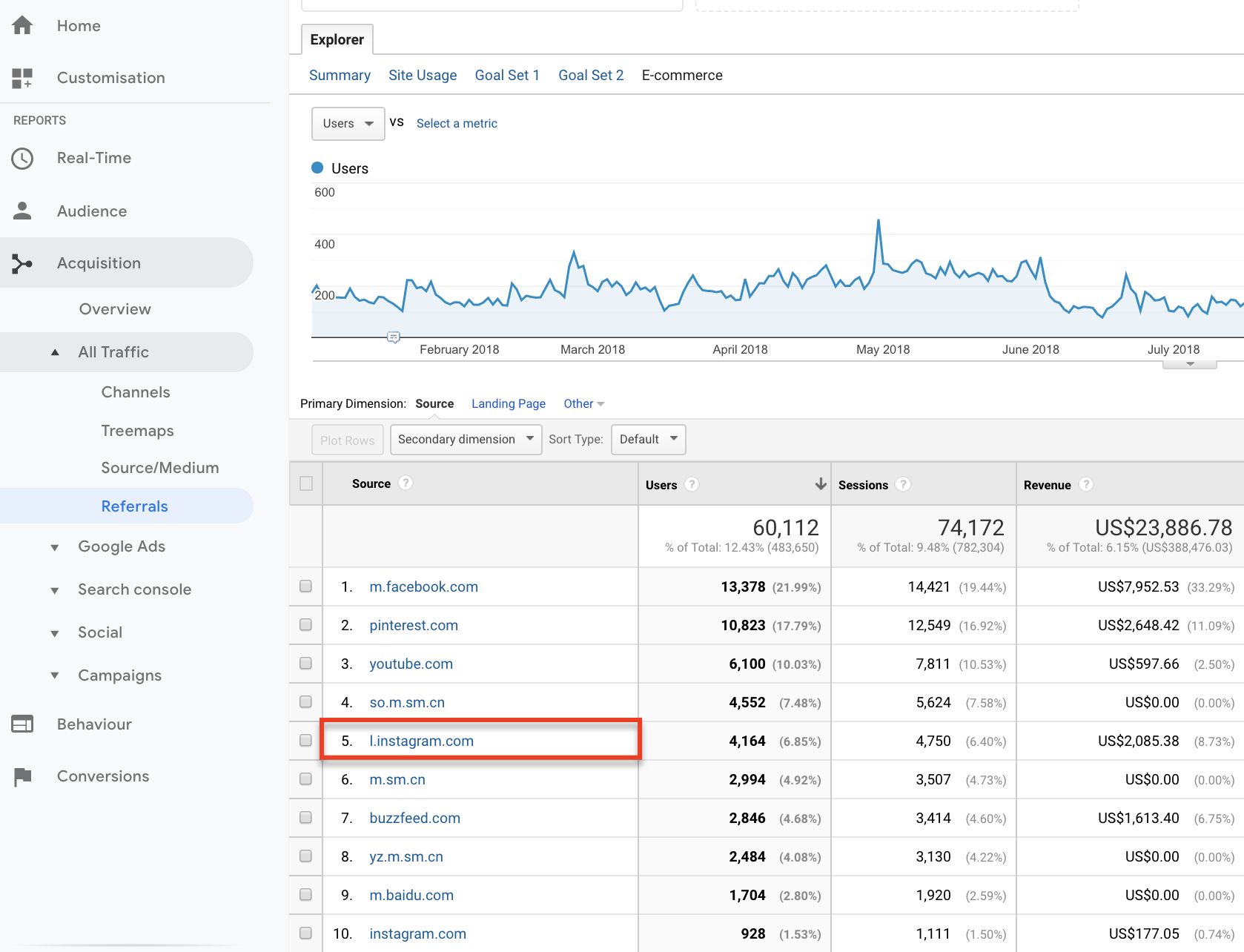Open the Secondary dimension dropdown

click(x=466, y=439)
